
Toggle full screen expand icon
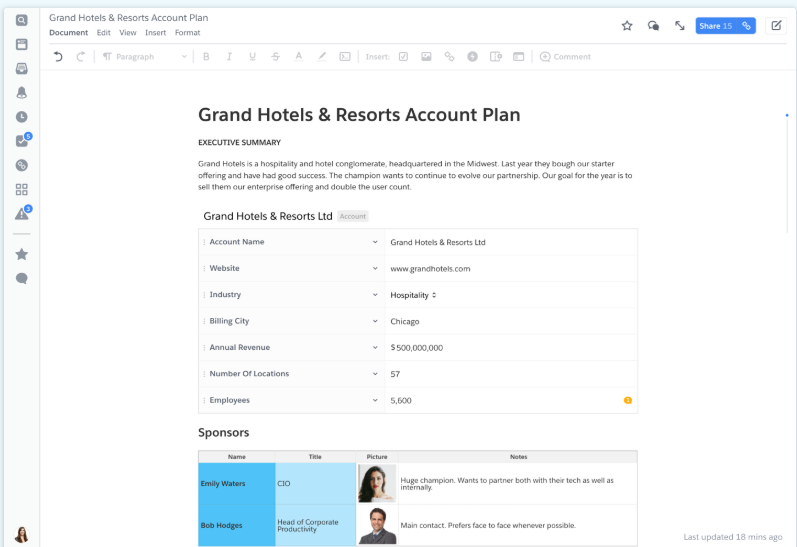coord(680,25)
